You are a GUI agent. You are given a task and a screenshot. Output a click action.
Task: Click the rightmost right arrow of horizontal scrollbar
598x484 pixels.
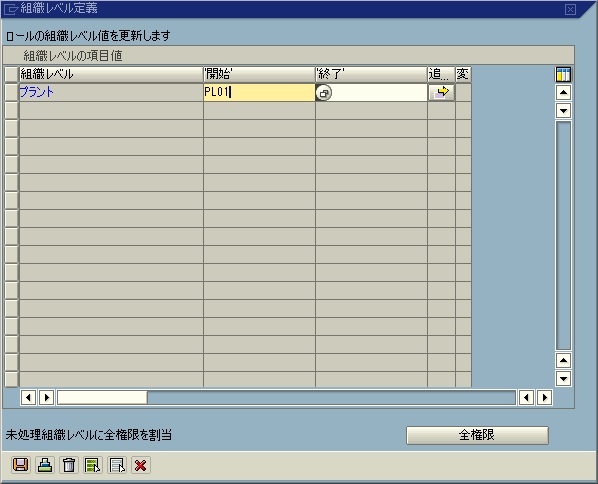(545, 398)
